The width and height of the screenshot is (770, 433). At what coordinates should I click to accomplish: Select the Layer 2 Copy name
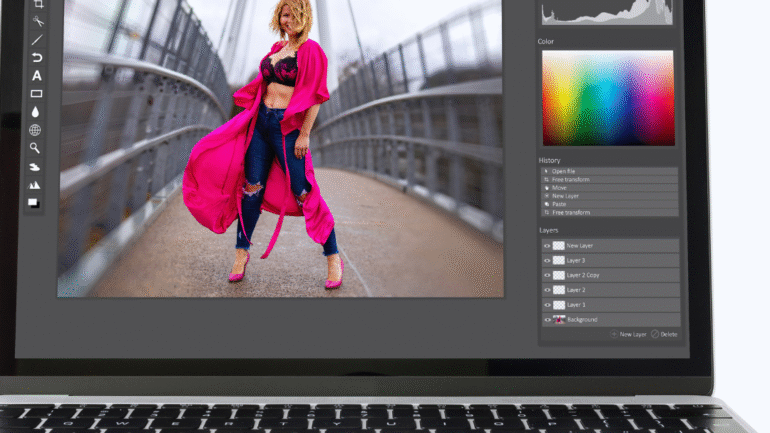pyautogui.click(x=583, y=275)
